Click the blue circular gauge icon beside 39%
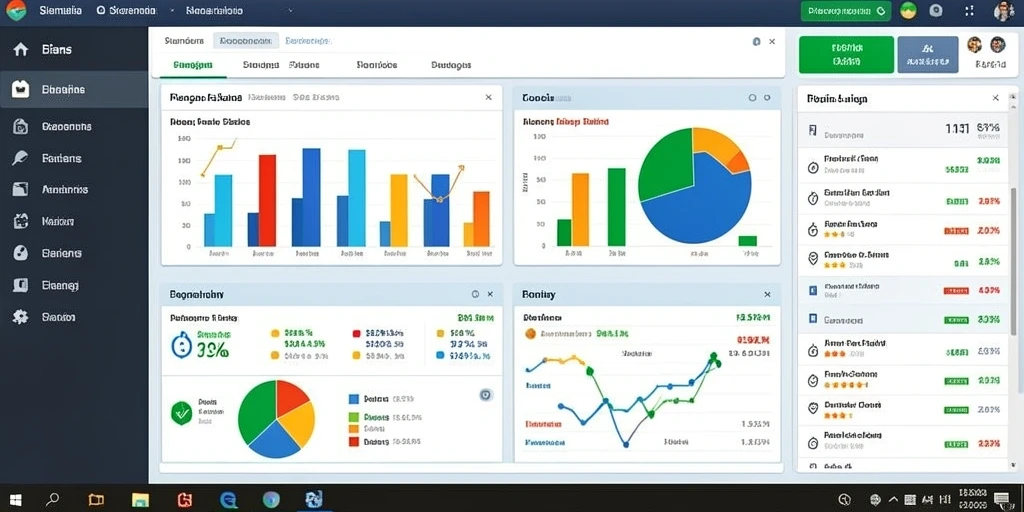Viewport: 1024px width, 512px height. point(181,345)
